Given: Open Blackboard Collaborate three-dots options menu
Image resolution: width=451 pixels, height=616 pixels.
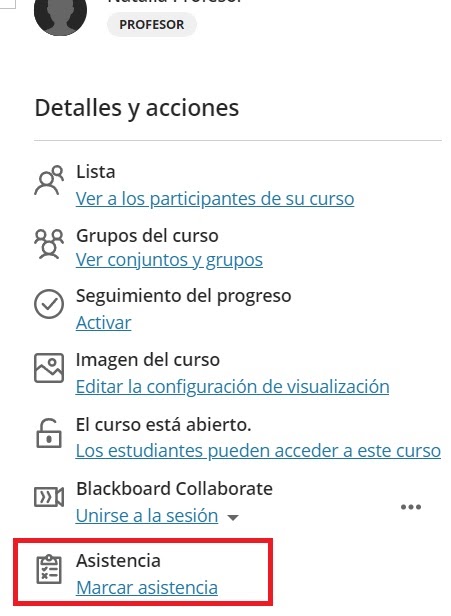Looking at the screenshot, I should pos(411,507).
